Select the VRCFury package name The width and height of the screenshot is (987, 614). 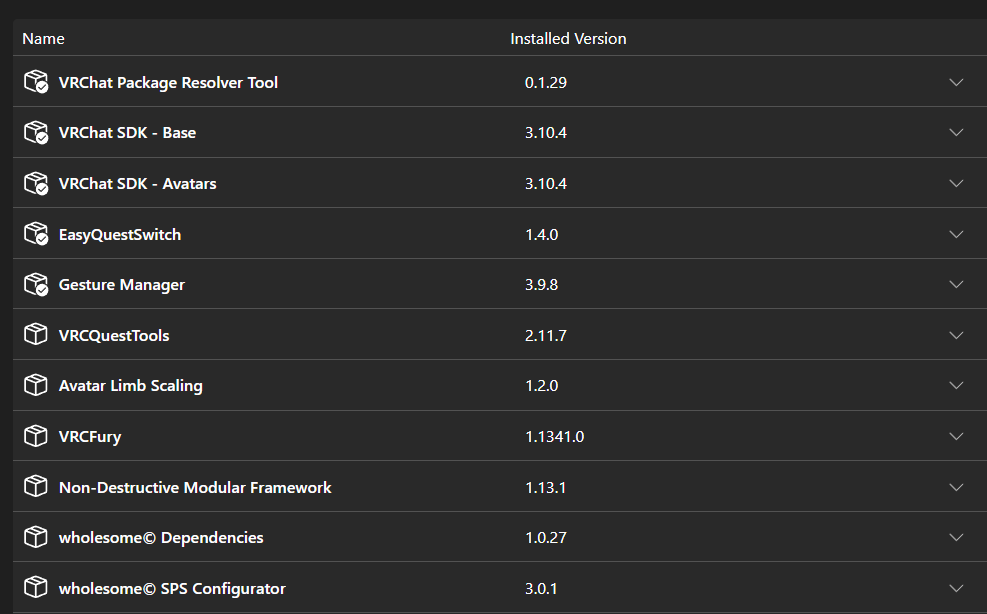(x=90, y=437)
